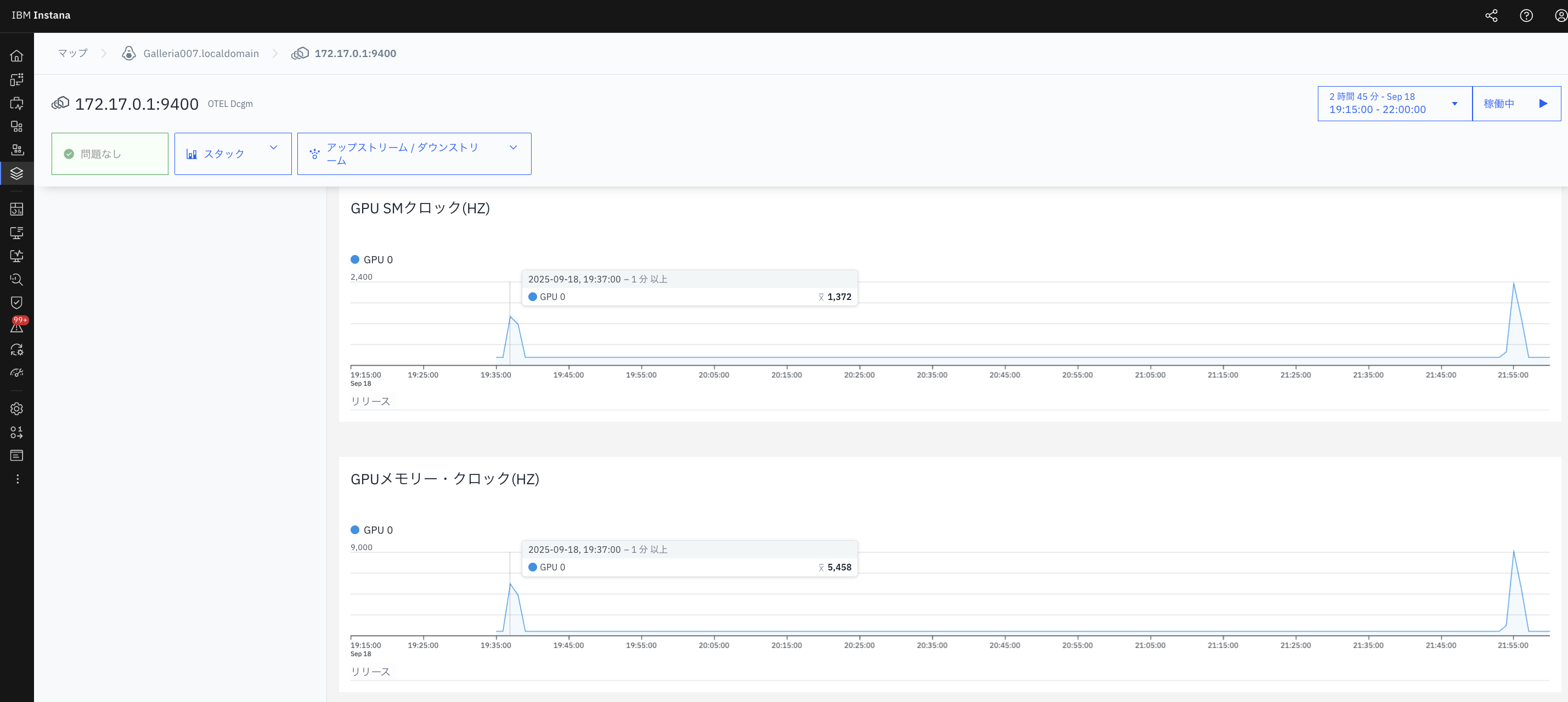Expand the スタック dropdown
The image size is (1568, 702).
click(233, 154)
